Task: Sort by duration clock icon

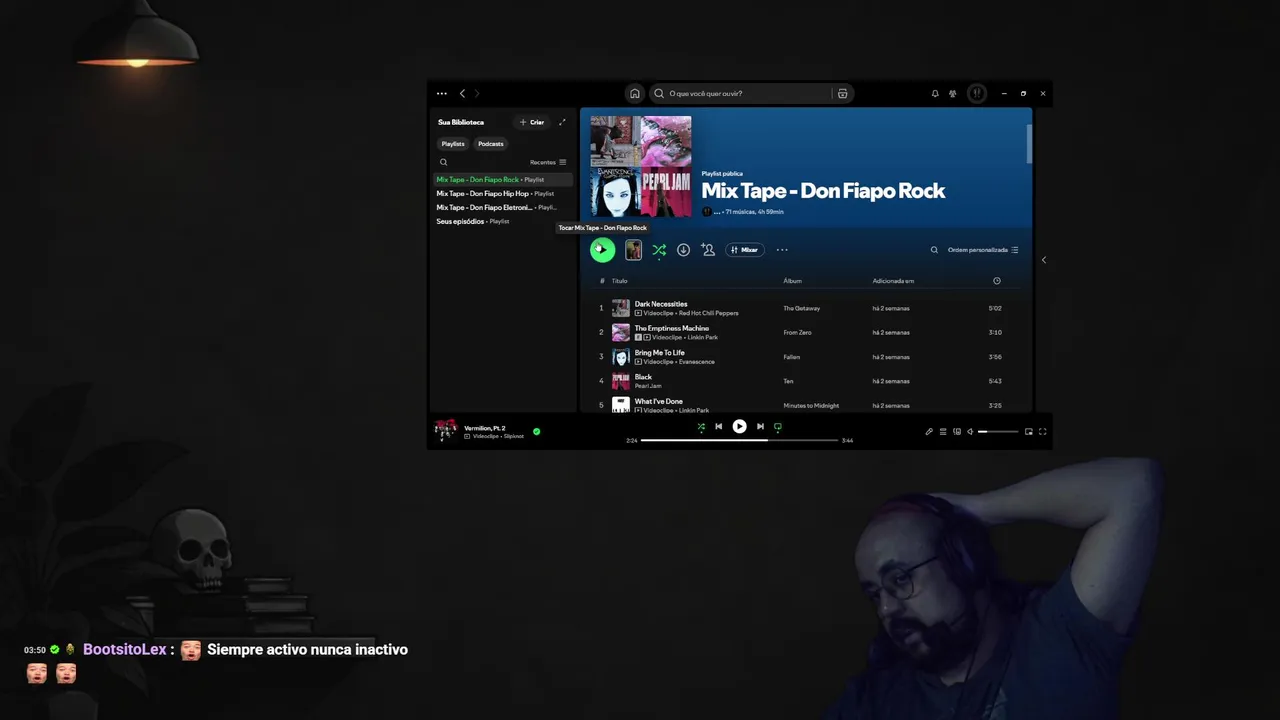Action: pyautogui.click(x=996, y=281)
